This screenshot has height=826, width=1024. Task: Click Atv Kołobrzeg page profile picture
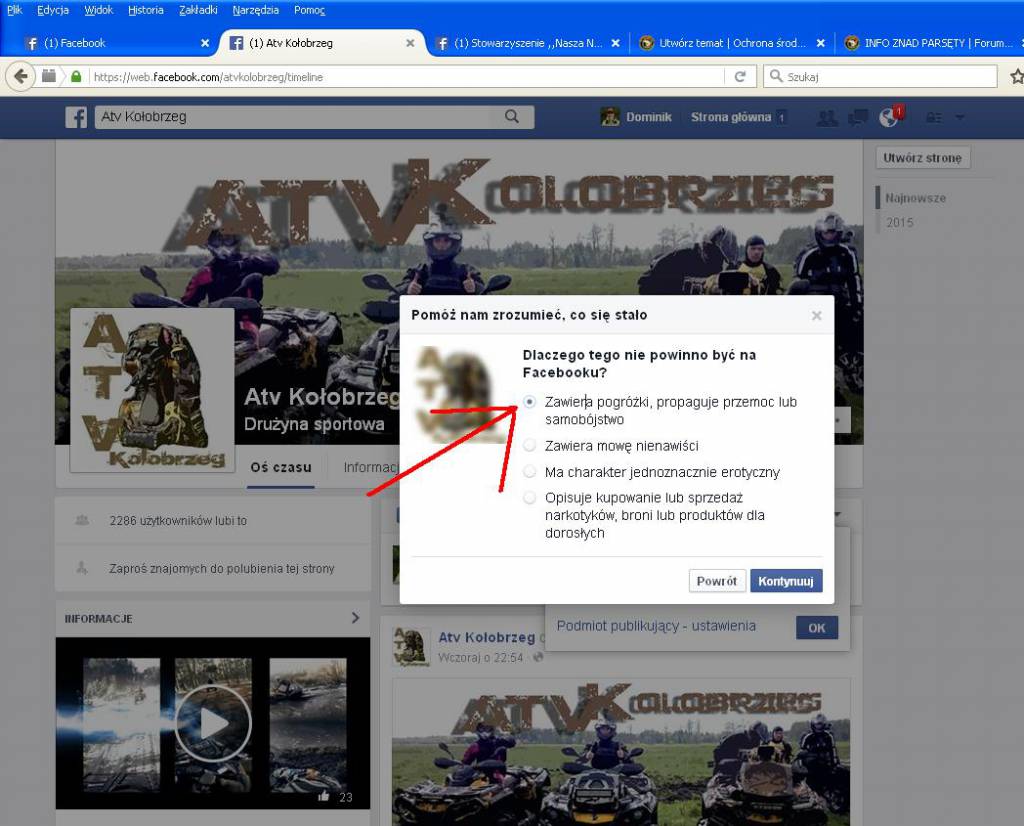click(152, 390)
